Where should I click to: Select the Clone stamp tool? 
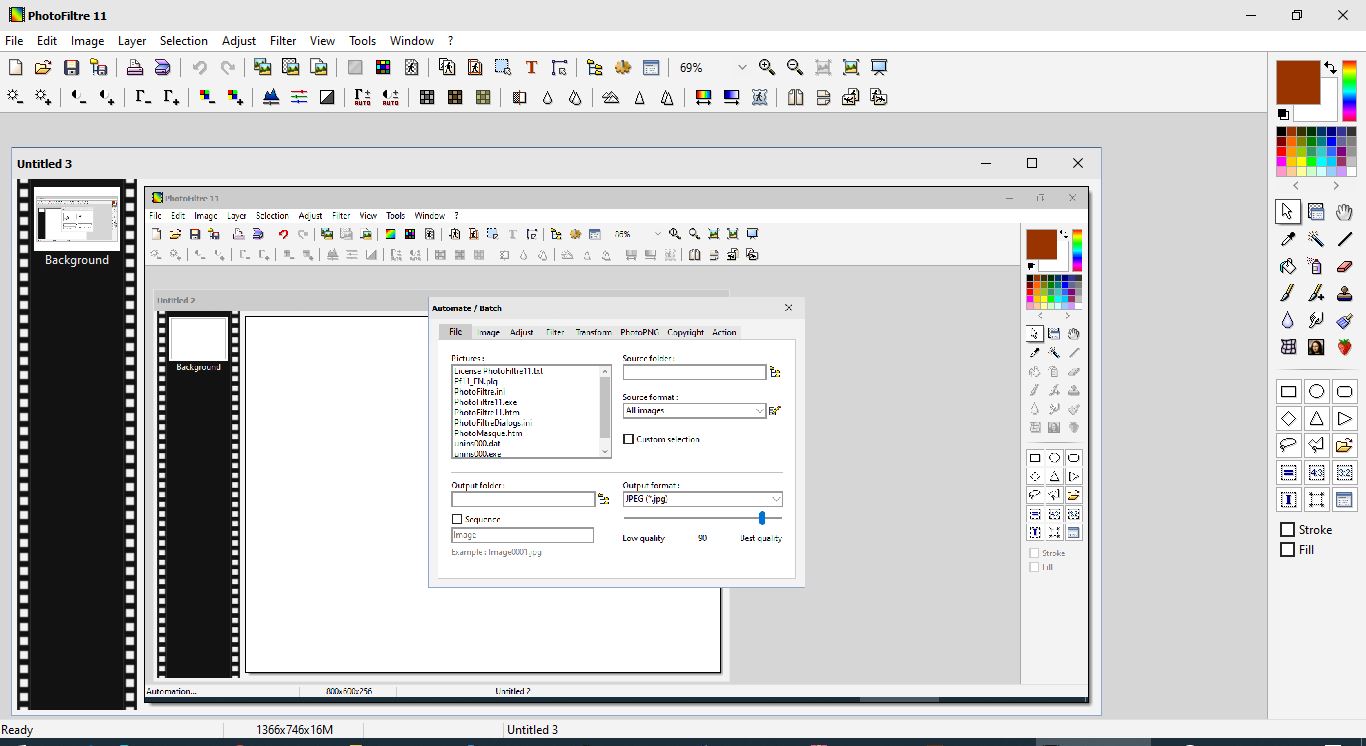coord(1344,293)
